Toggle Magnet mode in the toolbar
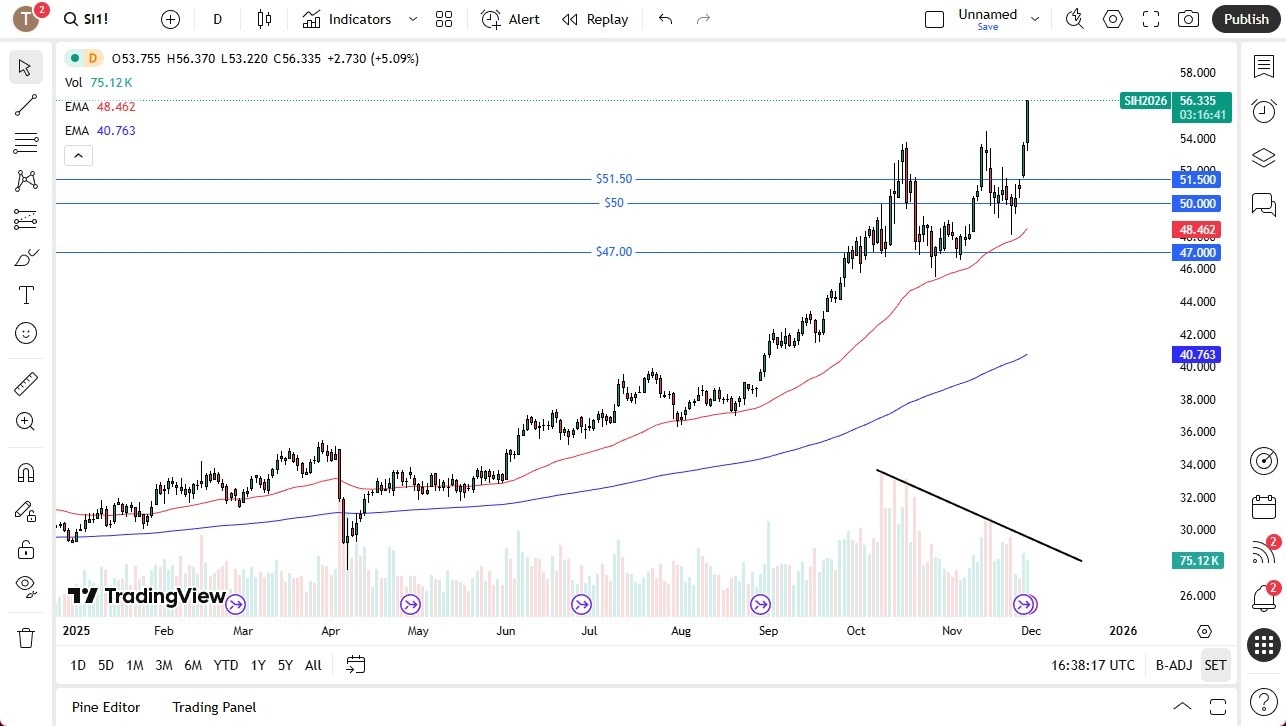This screenshot has height=726, width=1286. [25, 472]
